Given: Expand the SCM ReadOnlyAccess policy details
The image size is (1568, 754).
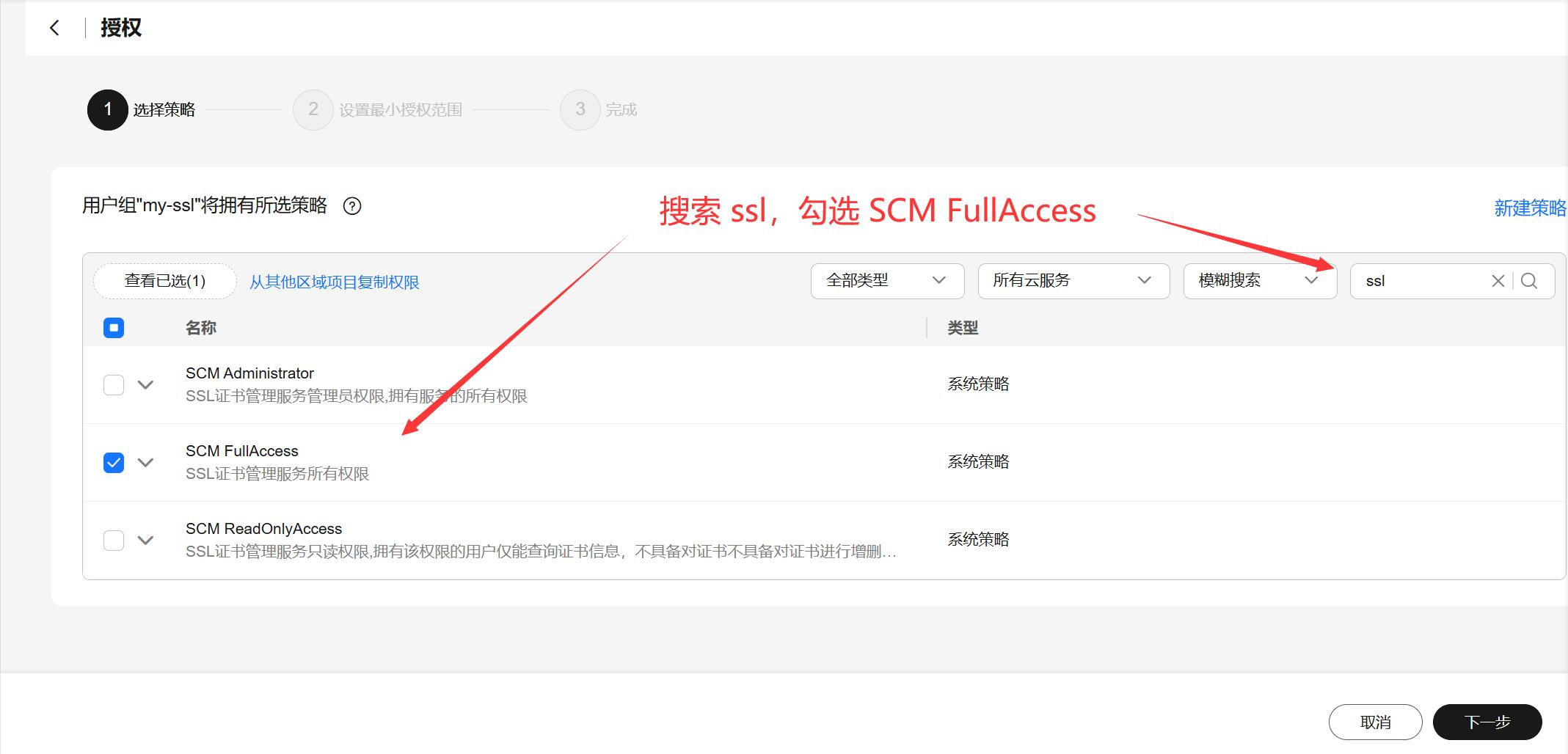Looking at the screenshot, I should click(146, 541).
